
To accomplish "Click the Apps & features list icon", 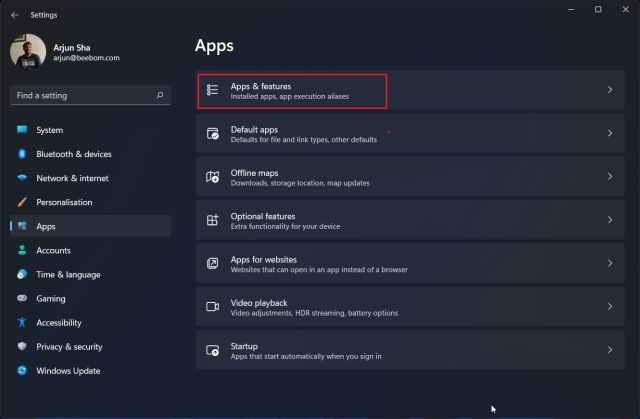I will [212, 90].
